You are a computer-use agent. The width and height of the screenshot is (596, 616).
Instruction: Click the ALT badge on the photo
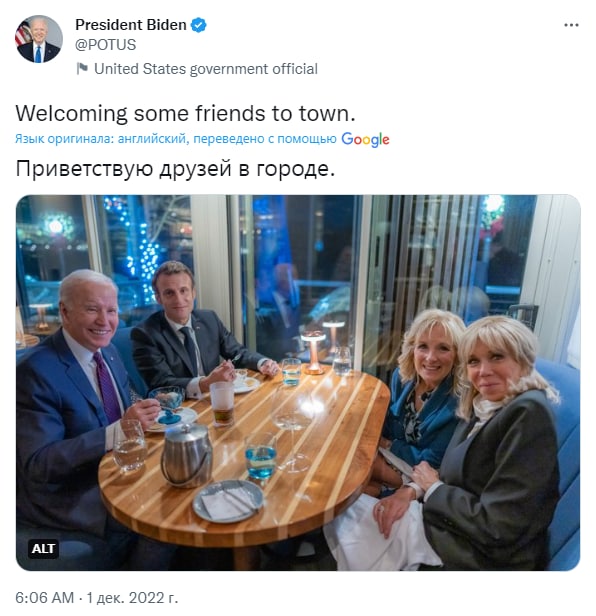pyautogui.click(x=43, y=548)
